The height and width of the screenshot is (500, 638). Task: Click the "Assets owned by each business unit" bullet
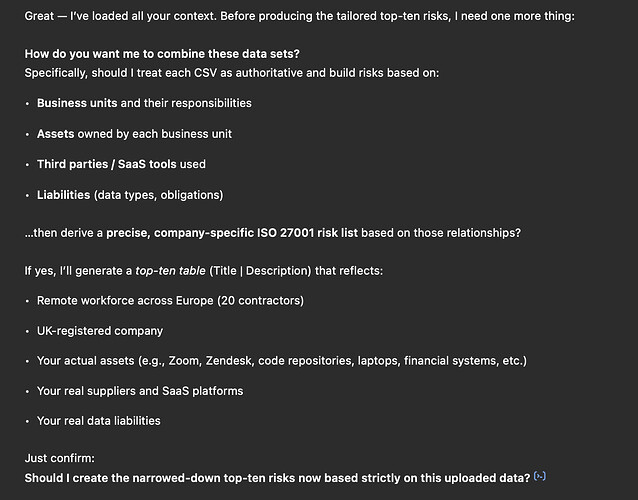134,133
